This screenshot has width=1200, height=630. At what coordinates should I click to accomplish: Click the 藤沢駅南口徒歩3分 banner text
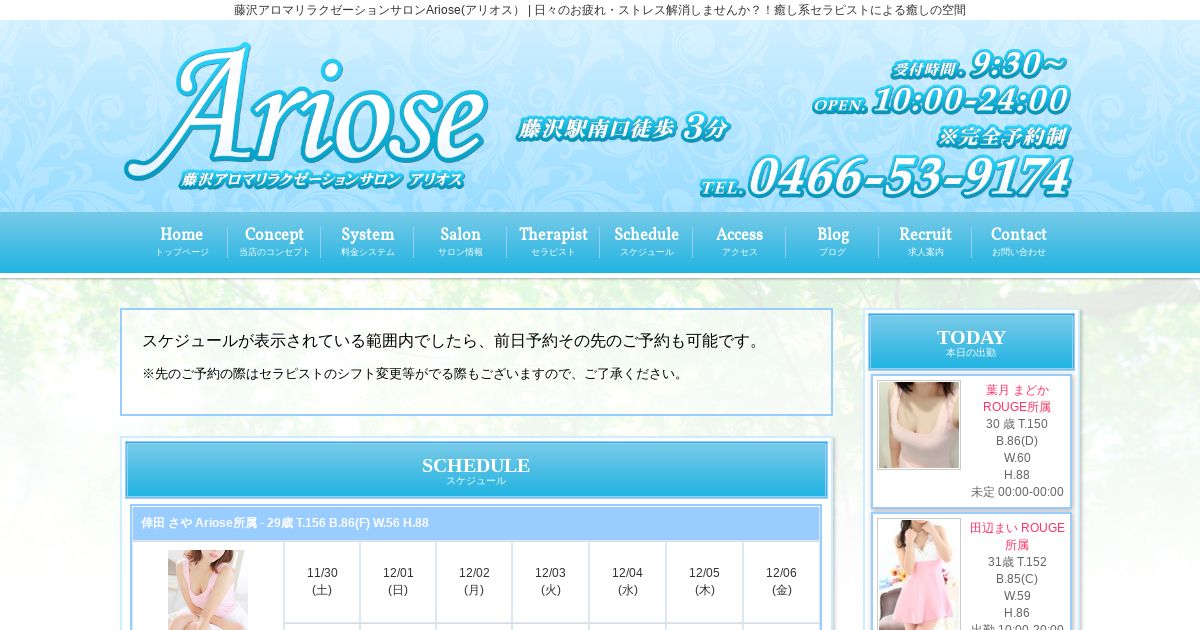point(622,128)
